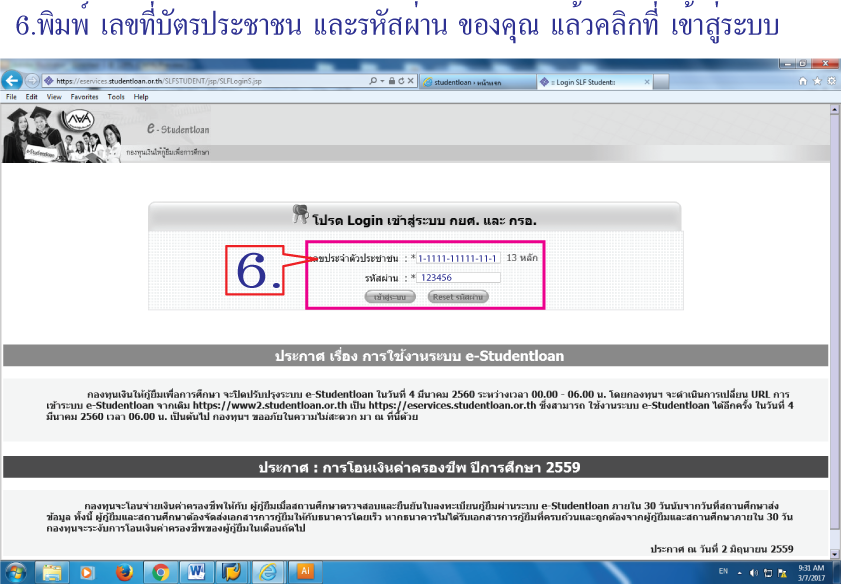
Task: Click the e-Studentloan announcement header bar
Action: [x=416, y=356]
